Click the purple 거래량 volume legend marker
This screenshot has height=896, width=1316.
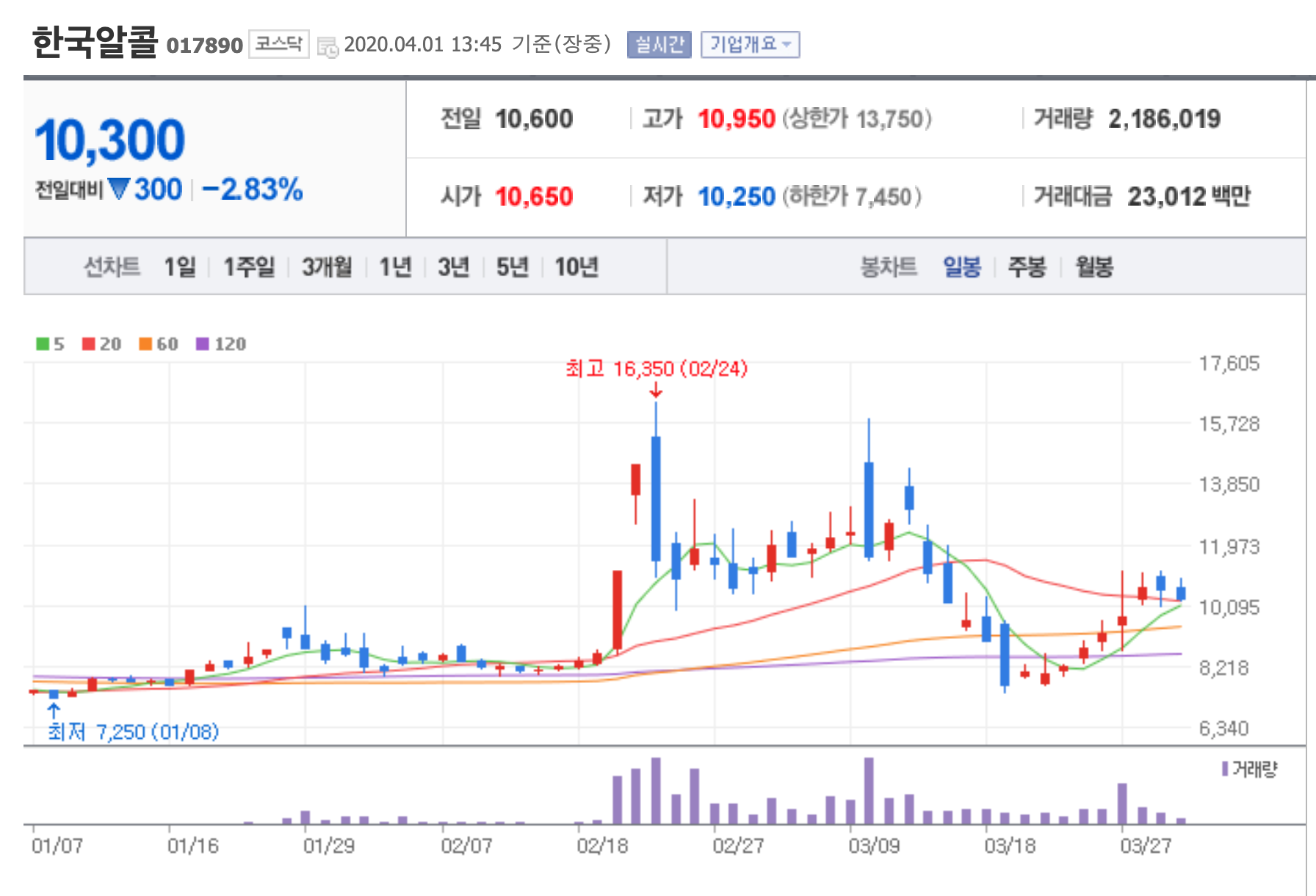(1225, 769)
